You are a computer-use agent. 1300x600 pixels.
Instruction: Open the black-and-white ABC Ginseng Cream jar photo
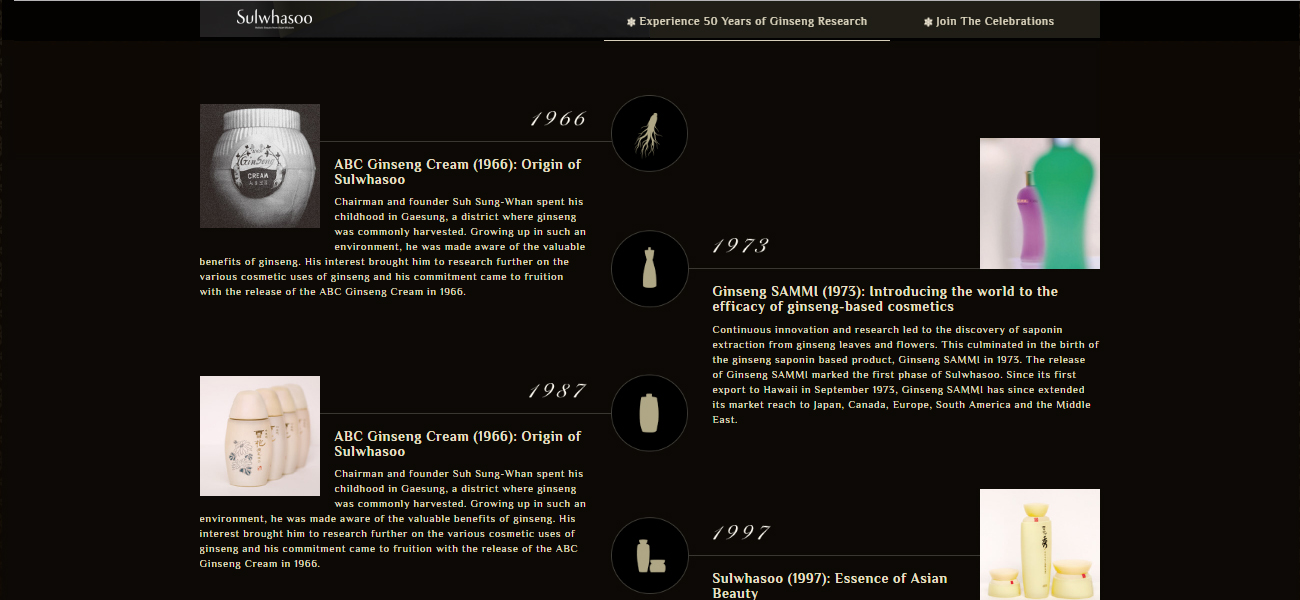[260, 166]
